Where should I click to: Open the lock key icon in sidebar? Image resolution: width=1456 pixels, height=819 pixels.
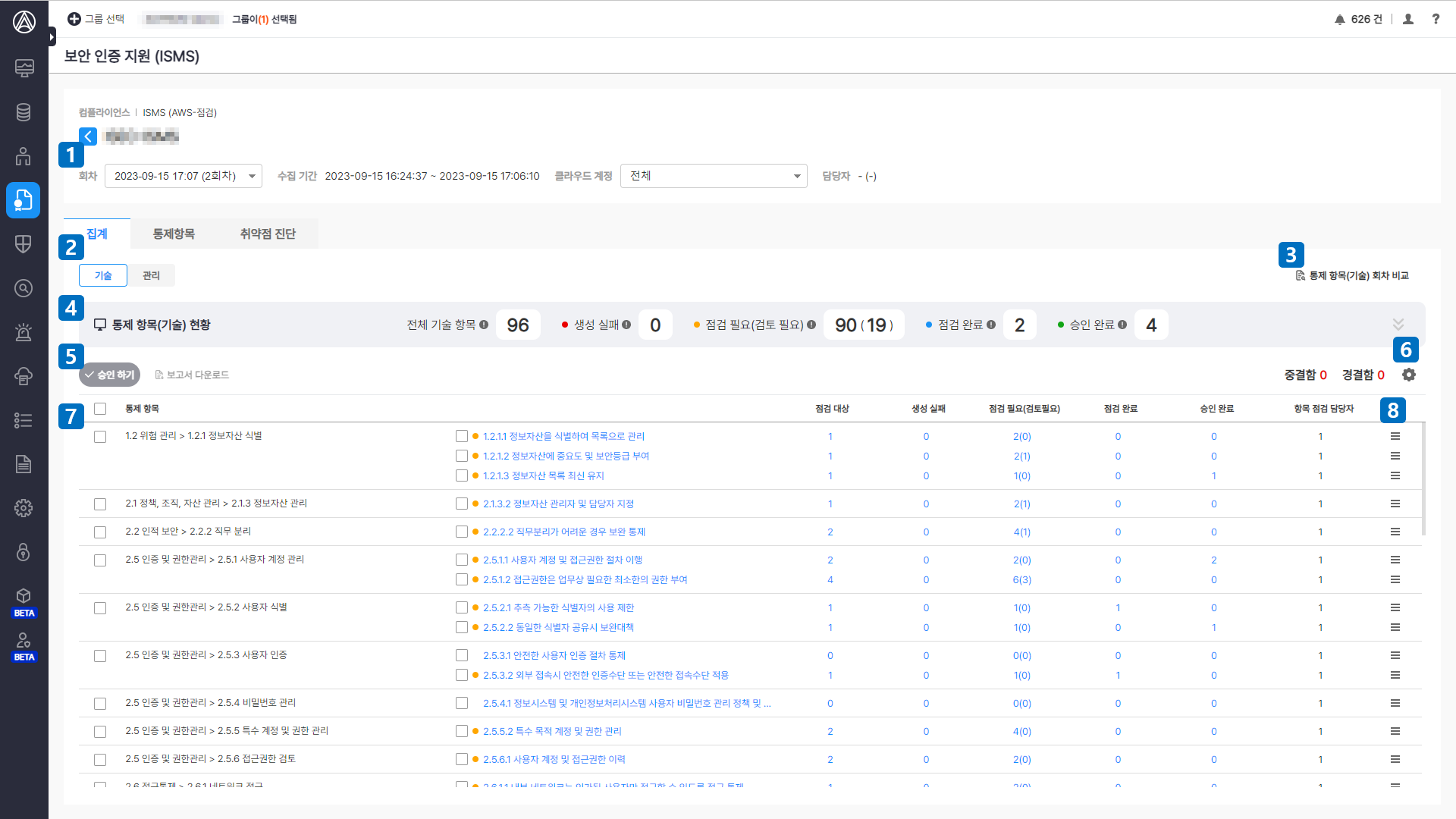point(24,552)
